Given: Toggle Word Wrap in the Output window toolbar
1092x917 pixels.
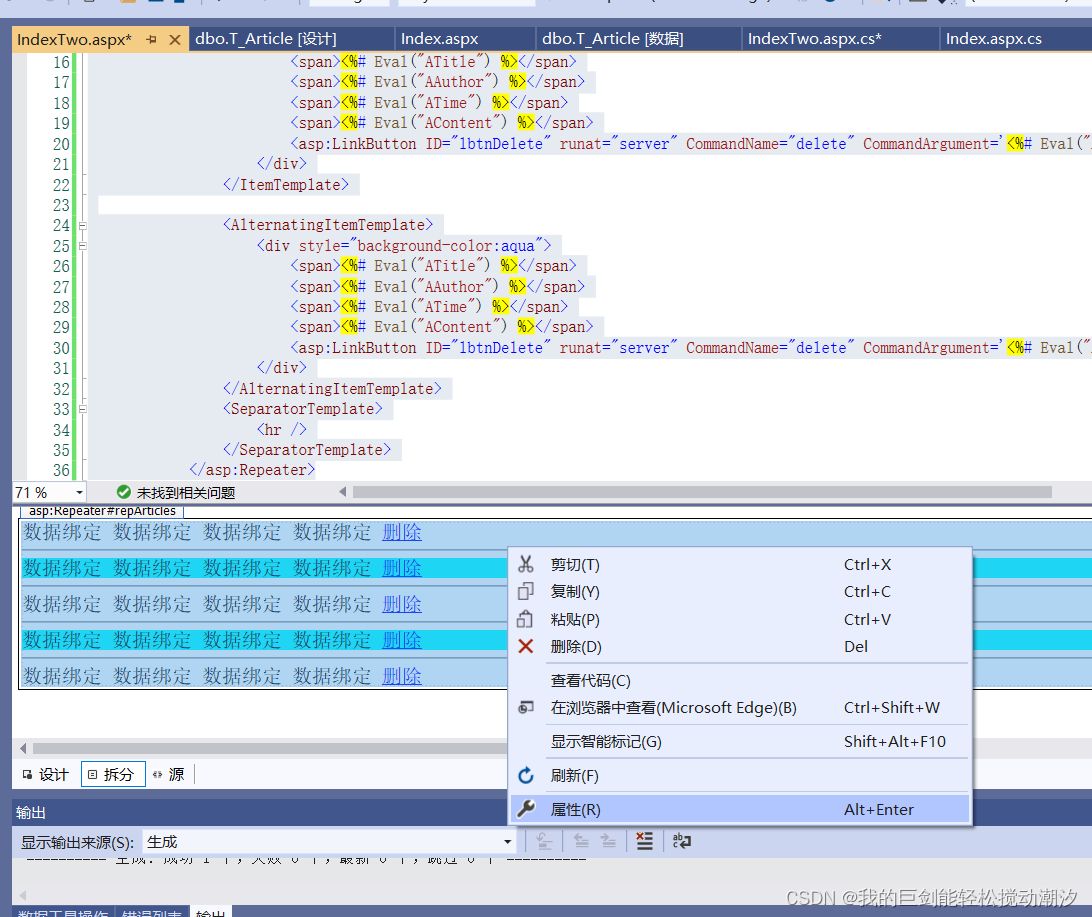Looking at the screenshot, I should pos(684,841).
